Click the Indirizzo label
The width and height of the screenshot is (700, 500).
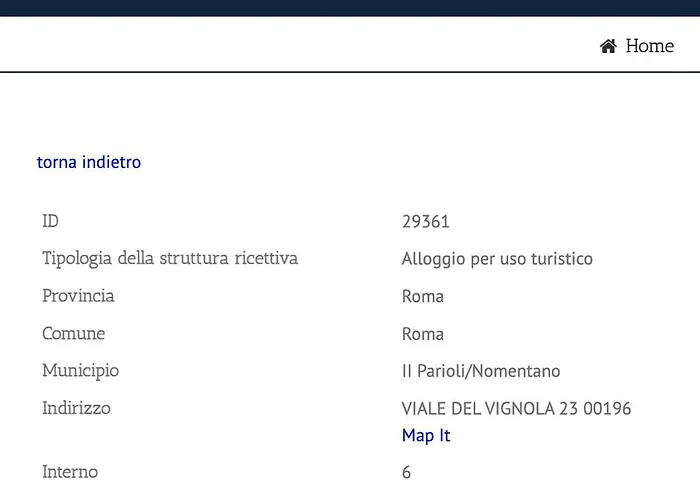click(76, 408)
